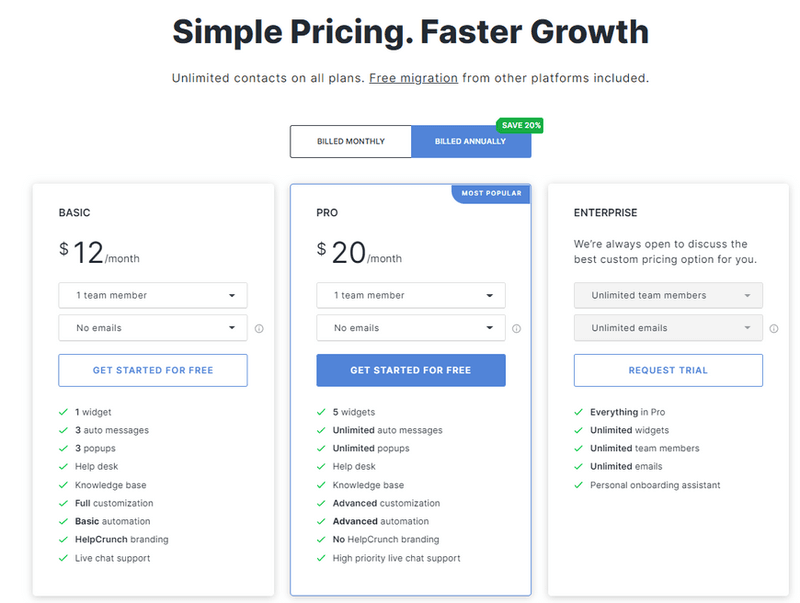Click the info icon beside Enterprise emails dropdown

click(774, 328)
